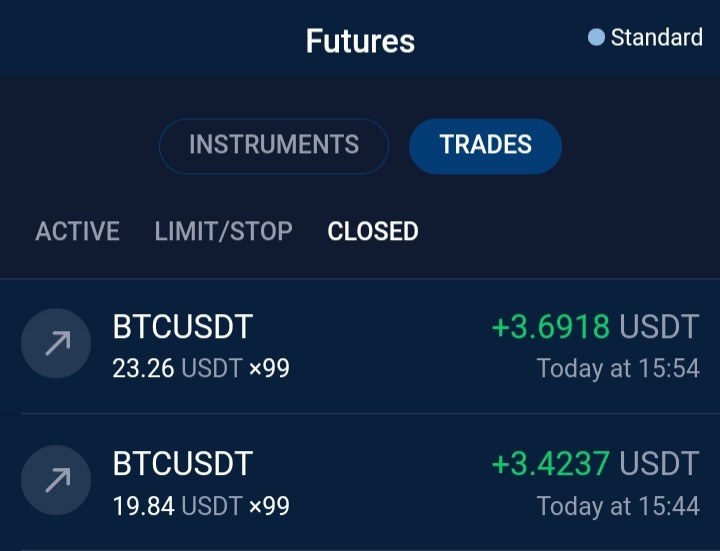Open the second BTCUSDT closed trade
The width and height of the screenshot is (720, 551).
tap(360, 482)
